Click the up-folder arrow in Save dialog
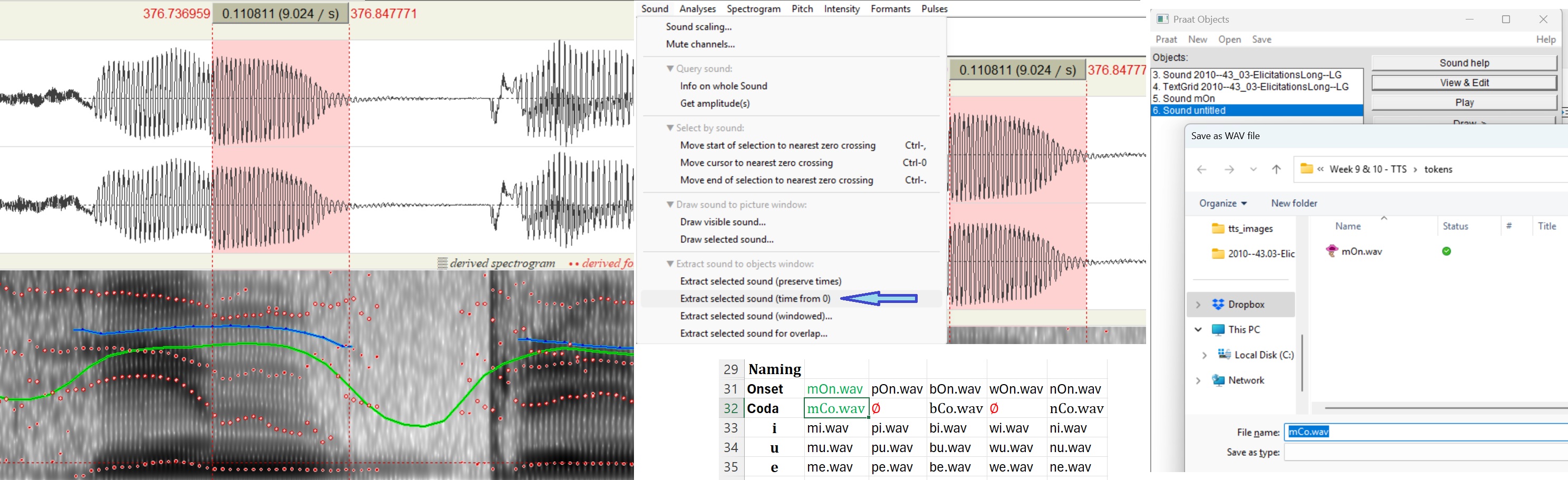This screenshot has width=1568, height=480. point(1276,170)
